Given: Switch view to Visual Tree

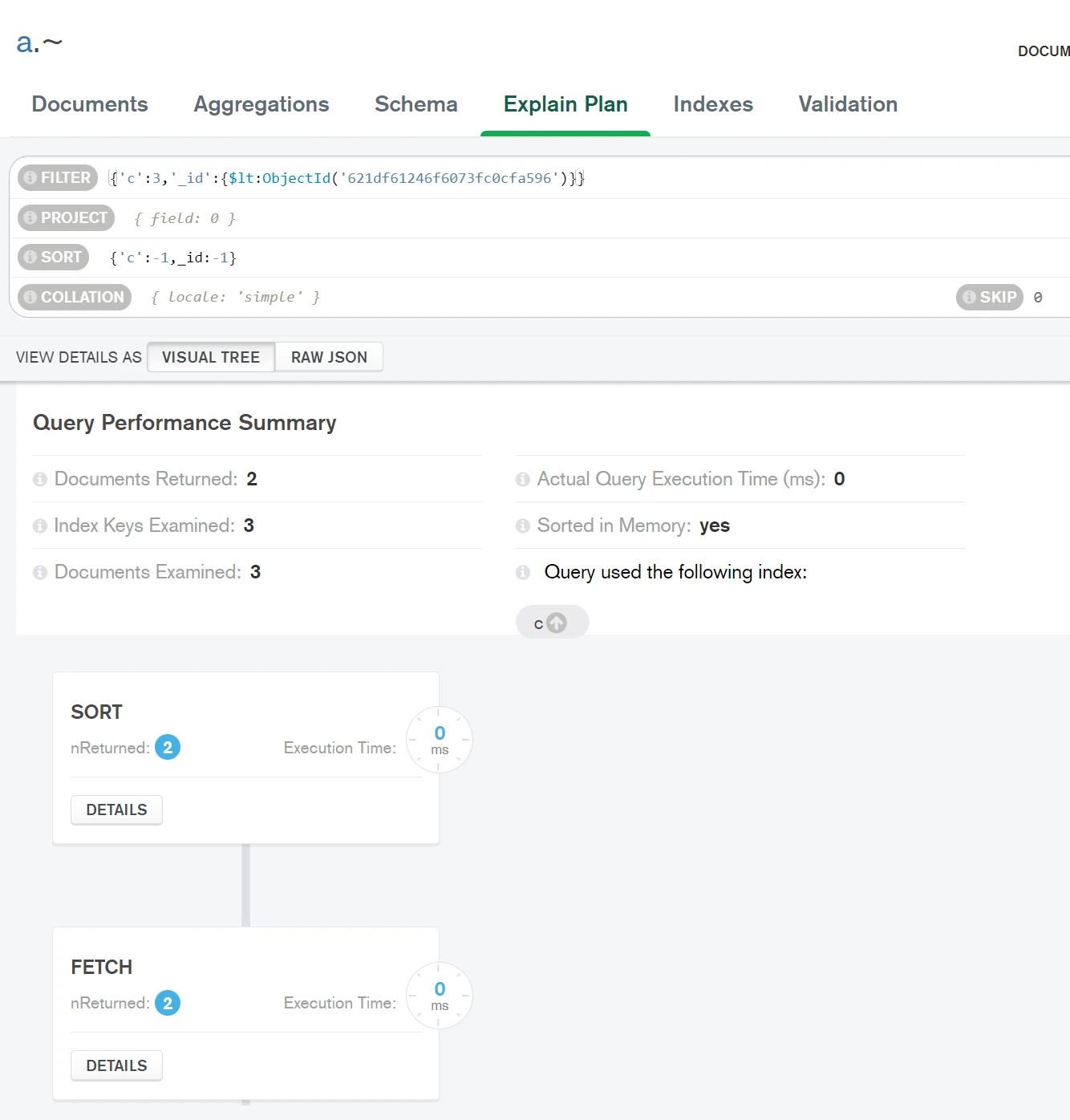Looking at the screenshot, I should tap(211, 358).
